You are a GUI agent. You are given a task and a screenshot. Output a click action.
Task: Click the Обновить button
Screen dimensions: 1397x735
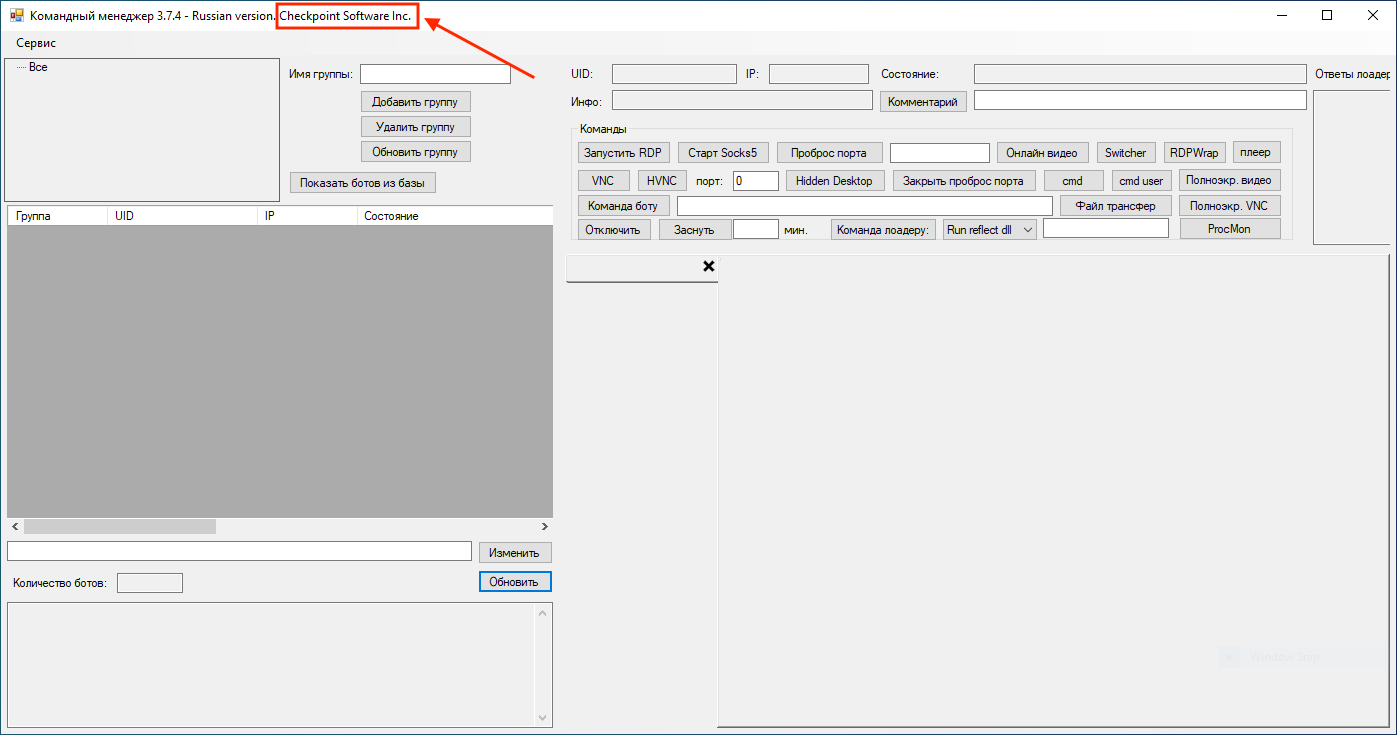click(x=515, y=582)
